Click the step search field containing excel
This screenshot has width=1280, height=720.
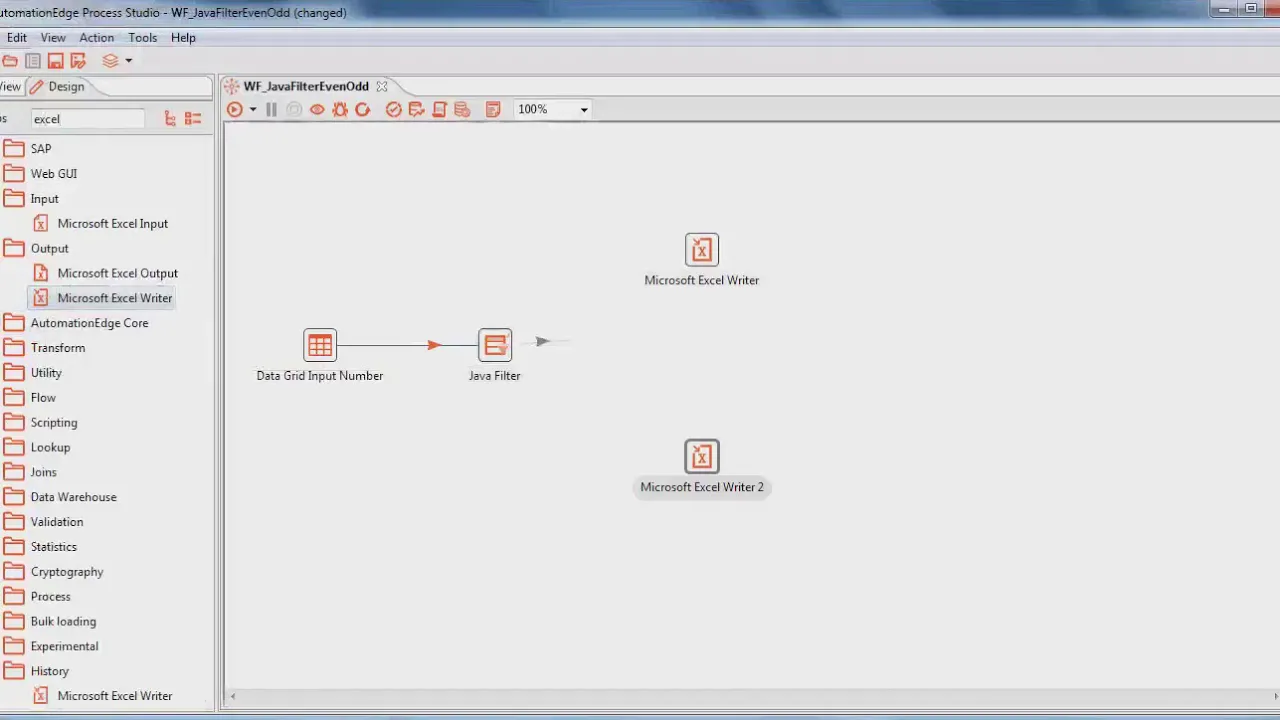point(87,119)
